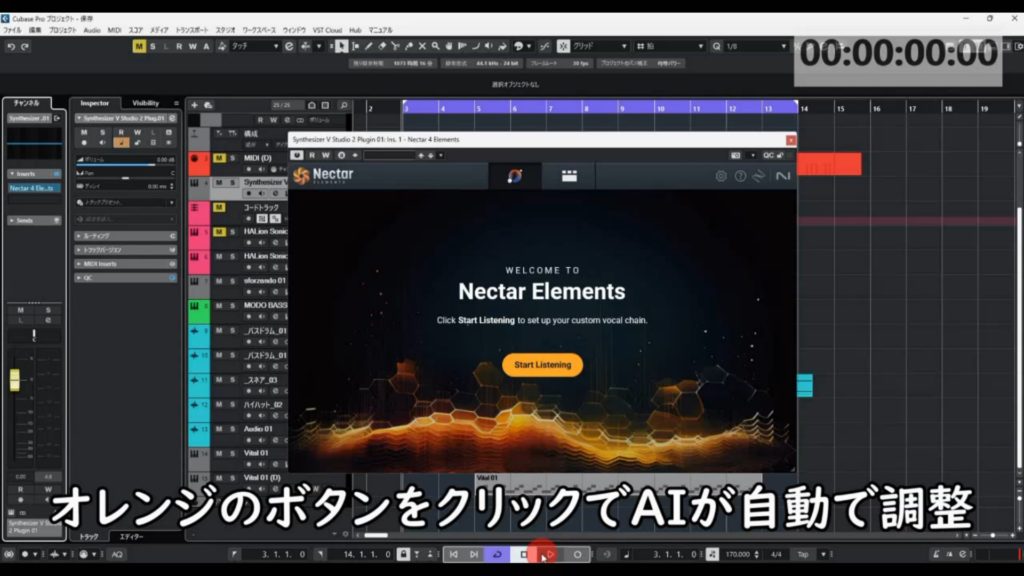Click the Add Track plus icon
1024x576 pixels.
click(x=194, y=104)
